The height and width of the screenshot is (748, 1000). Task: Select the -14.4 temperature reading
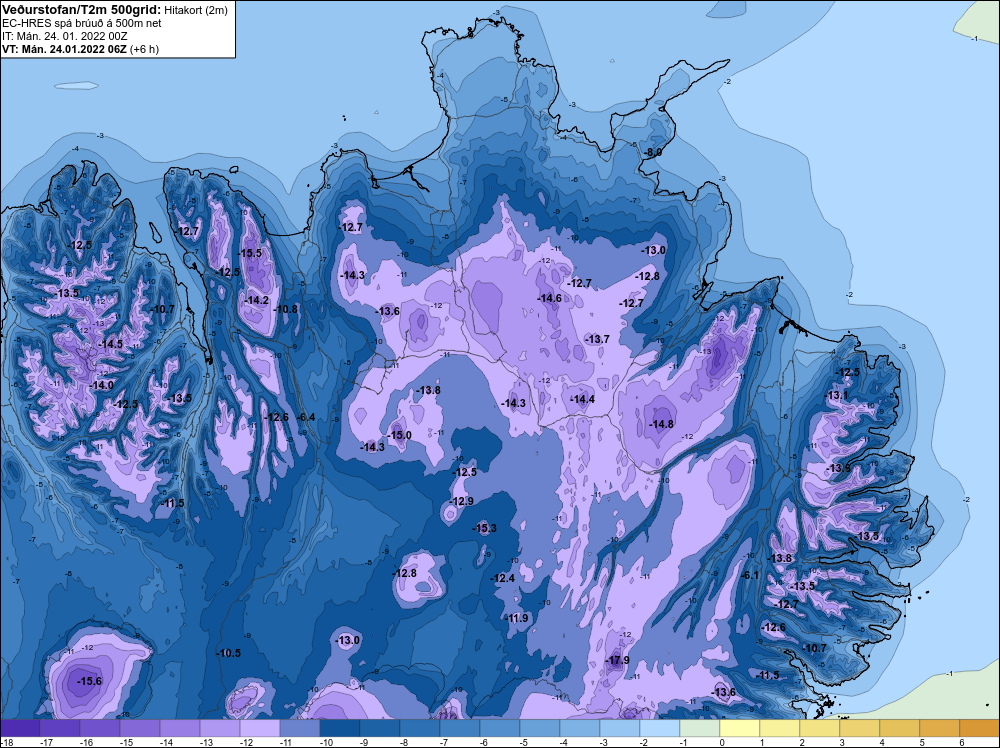582,399
